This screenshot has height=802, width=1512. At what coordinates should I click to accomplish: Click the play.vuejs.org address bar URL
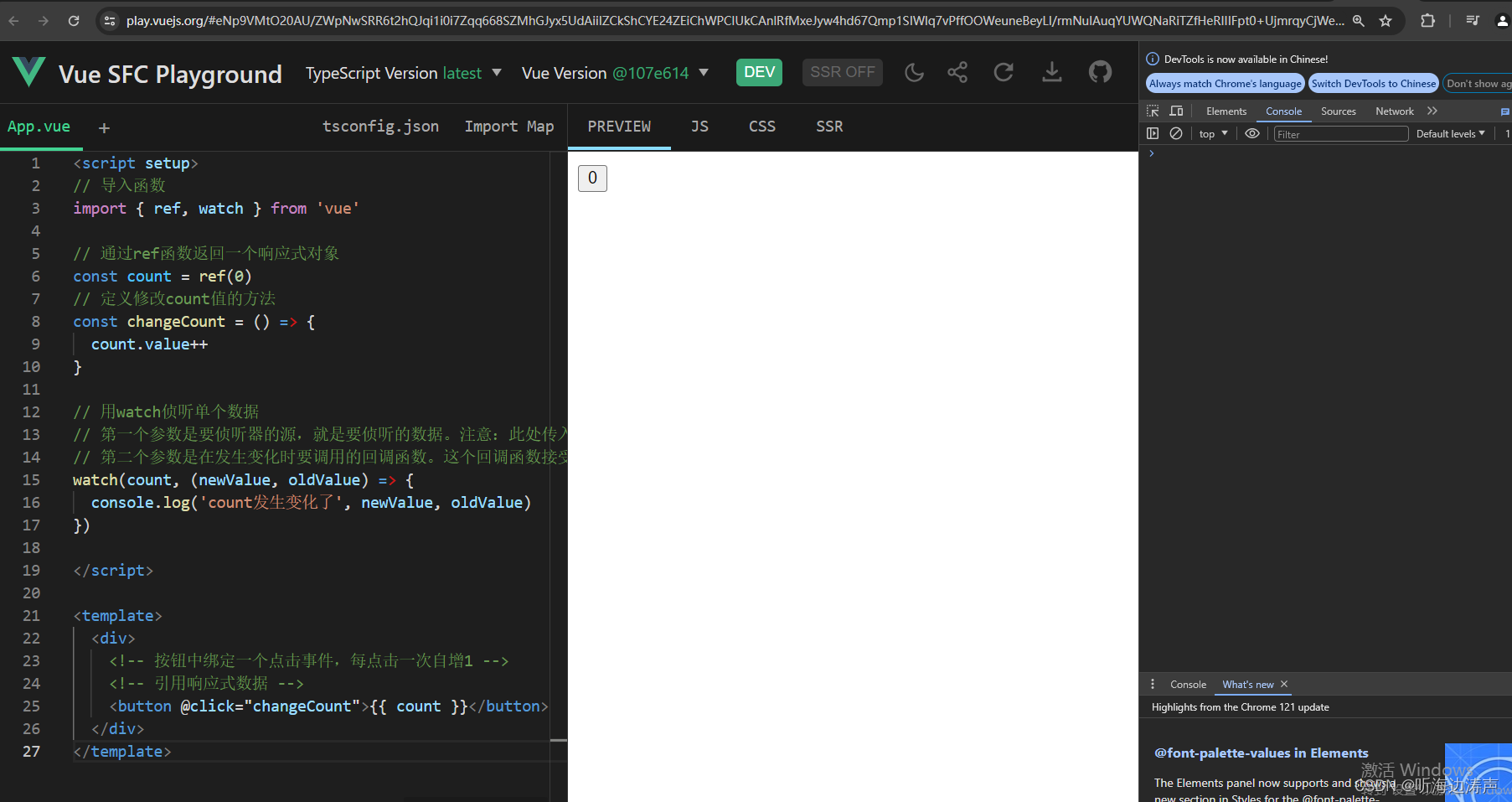735,21
